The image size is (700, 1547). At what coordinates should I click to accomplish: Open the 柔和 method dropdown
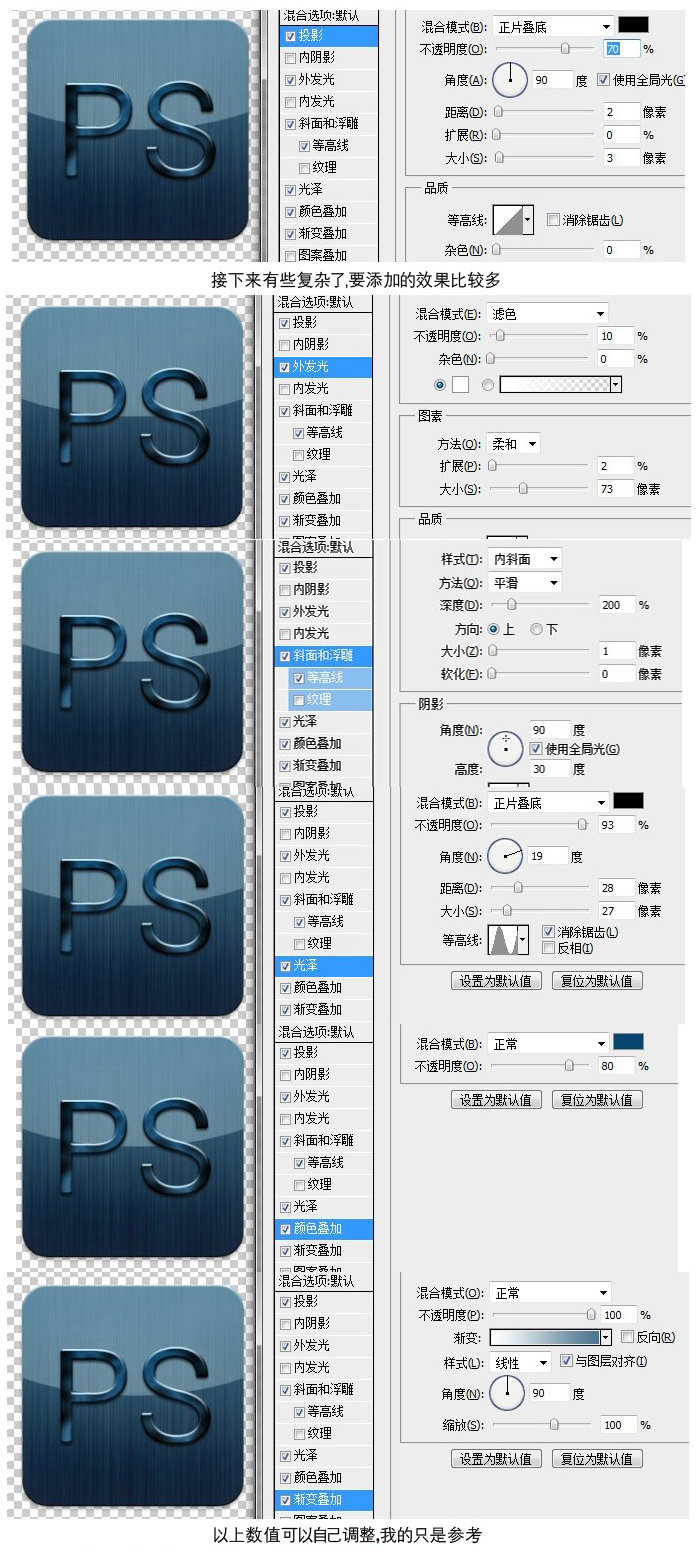514,443
